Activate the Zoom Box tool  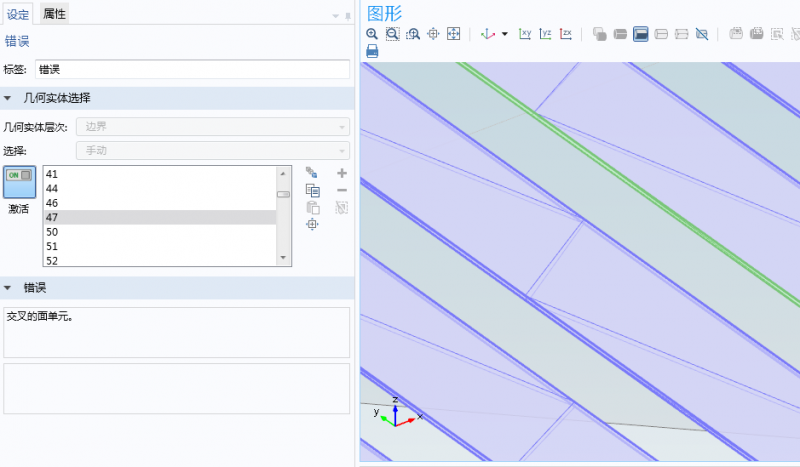pyautogui.click(x=413, y=34)
